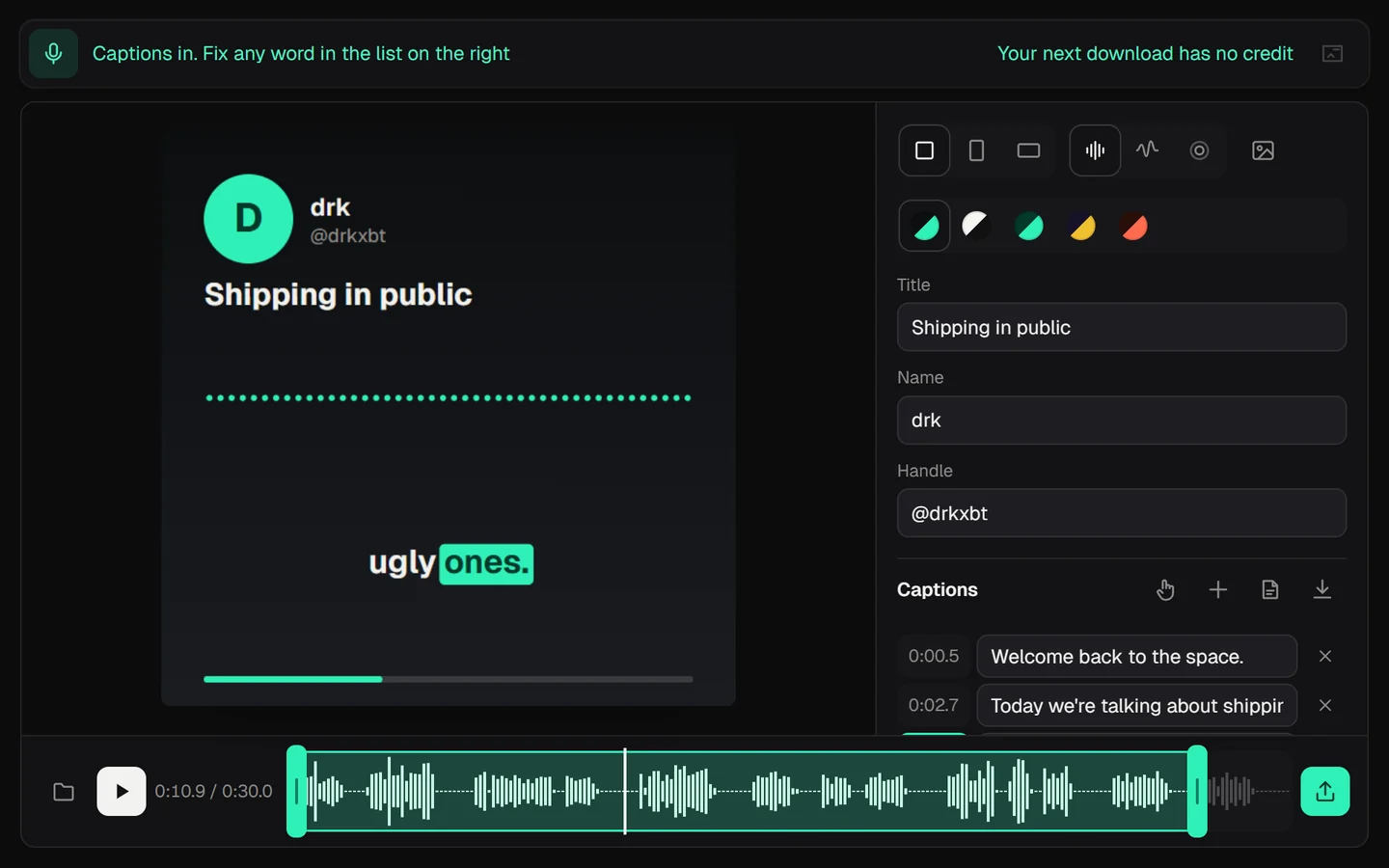Click the image icon in the top banner
The height and width of the screenshot is (868, 1389).
coord(1332,53)
